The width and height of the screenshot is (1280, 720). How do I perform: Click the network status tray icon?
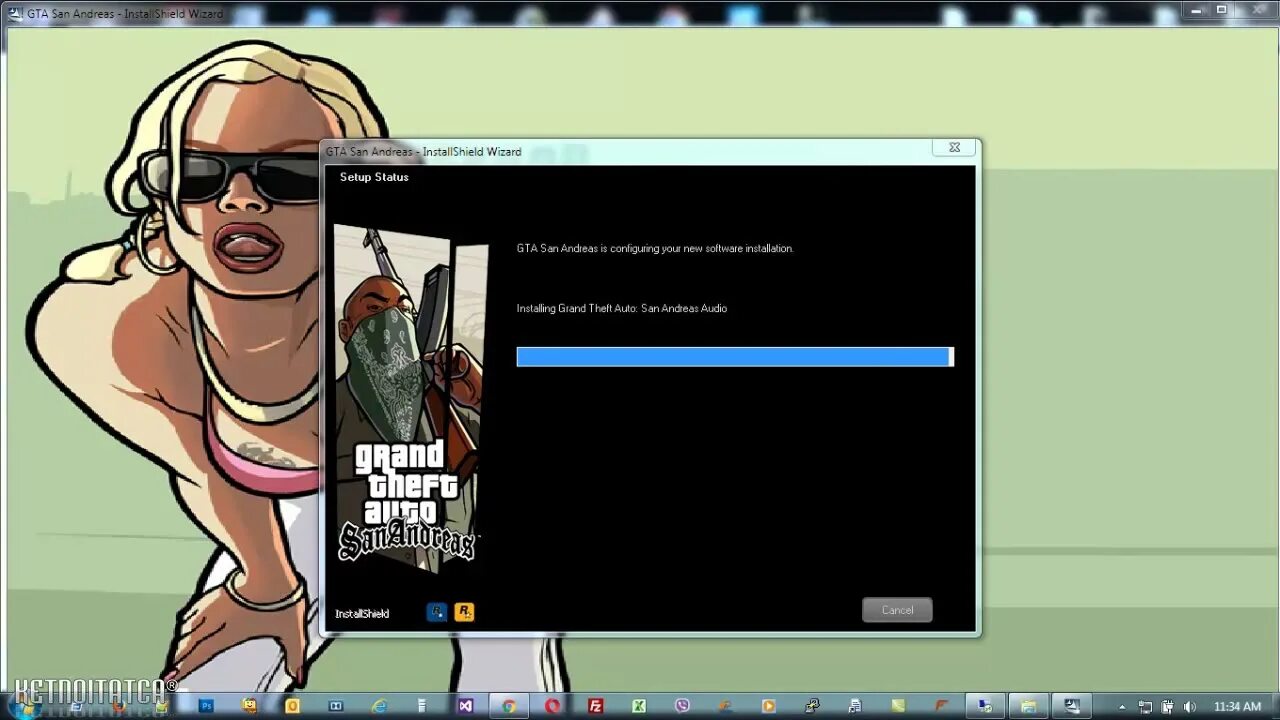click(x=1145, y=707)
